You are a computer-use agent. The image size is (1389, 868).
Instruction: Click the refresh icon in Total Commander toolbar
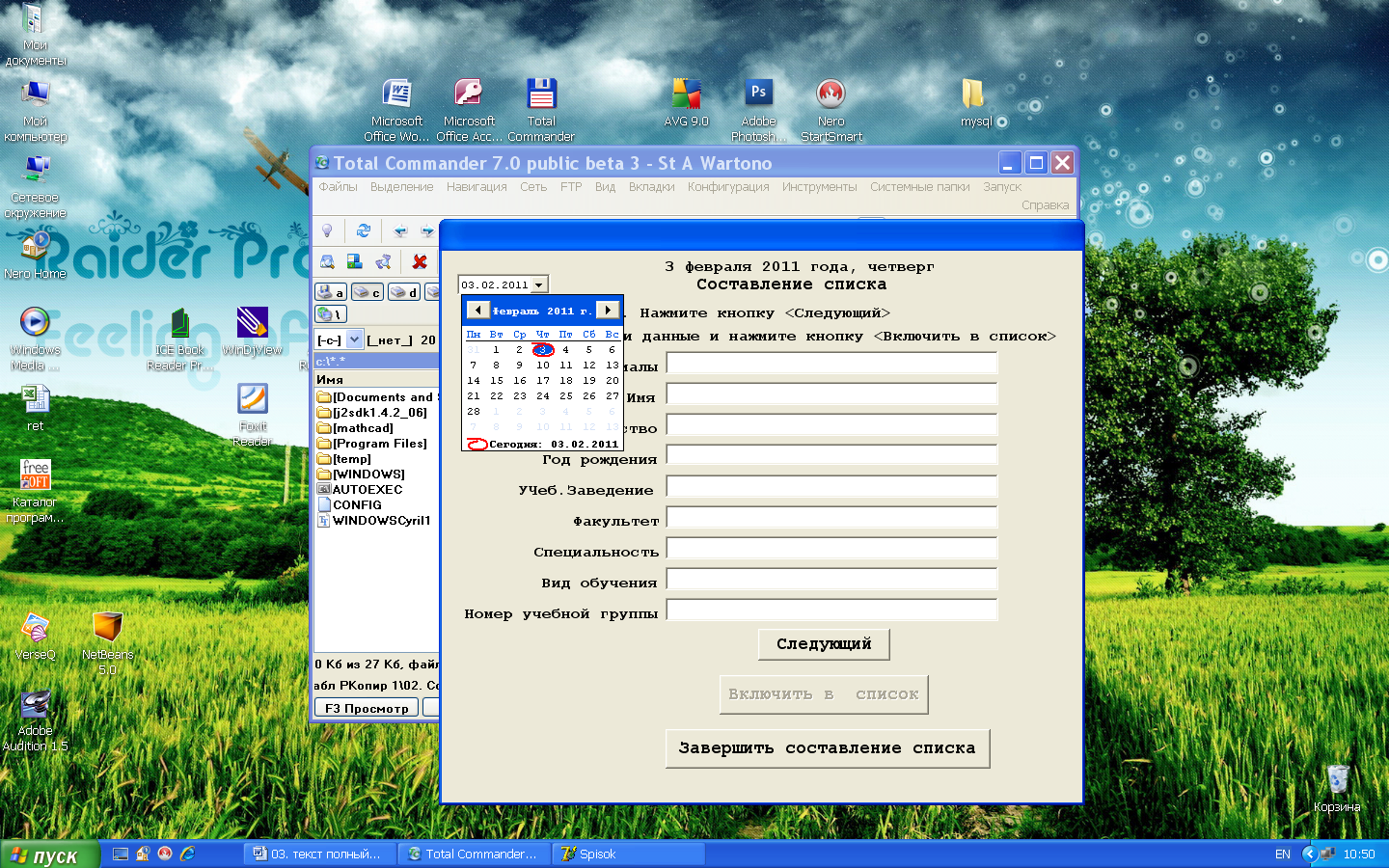click(x=364, y=231)
